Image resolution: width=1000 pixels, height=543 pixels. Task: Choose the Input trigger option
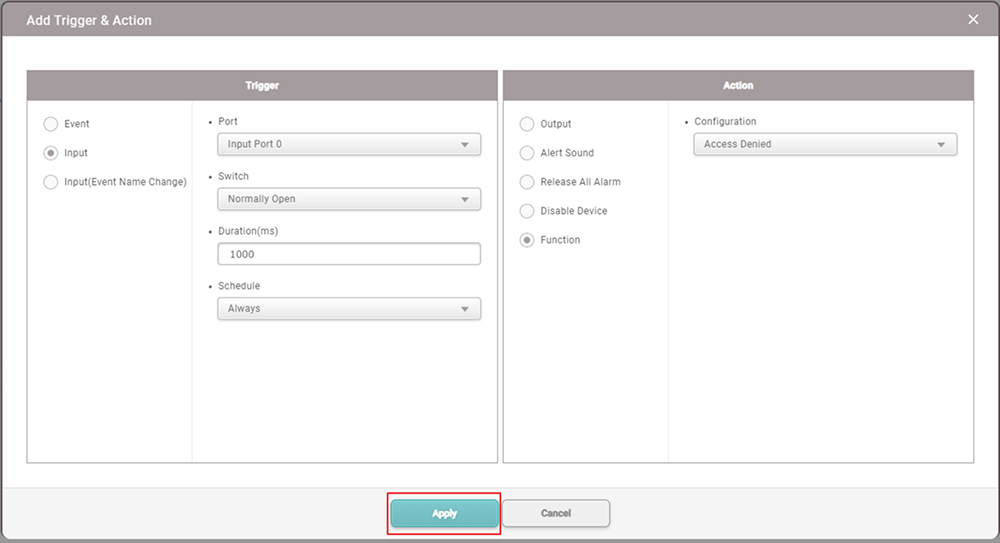(51, 153)
